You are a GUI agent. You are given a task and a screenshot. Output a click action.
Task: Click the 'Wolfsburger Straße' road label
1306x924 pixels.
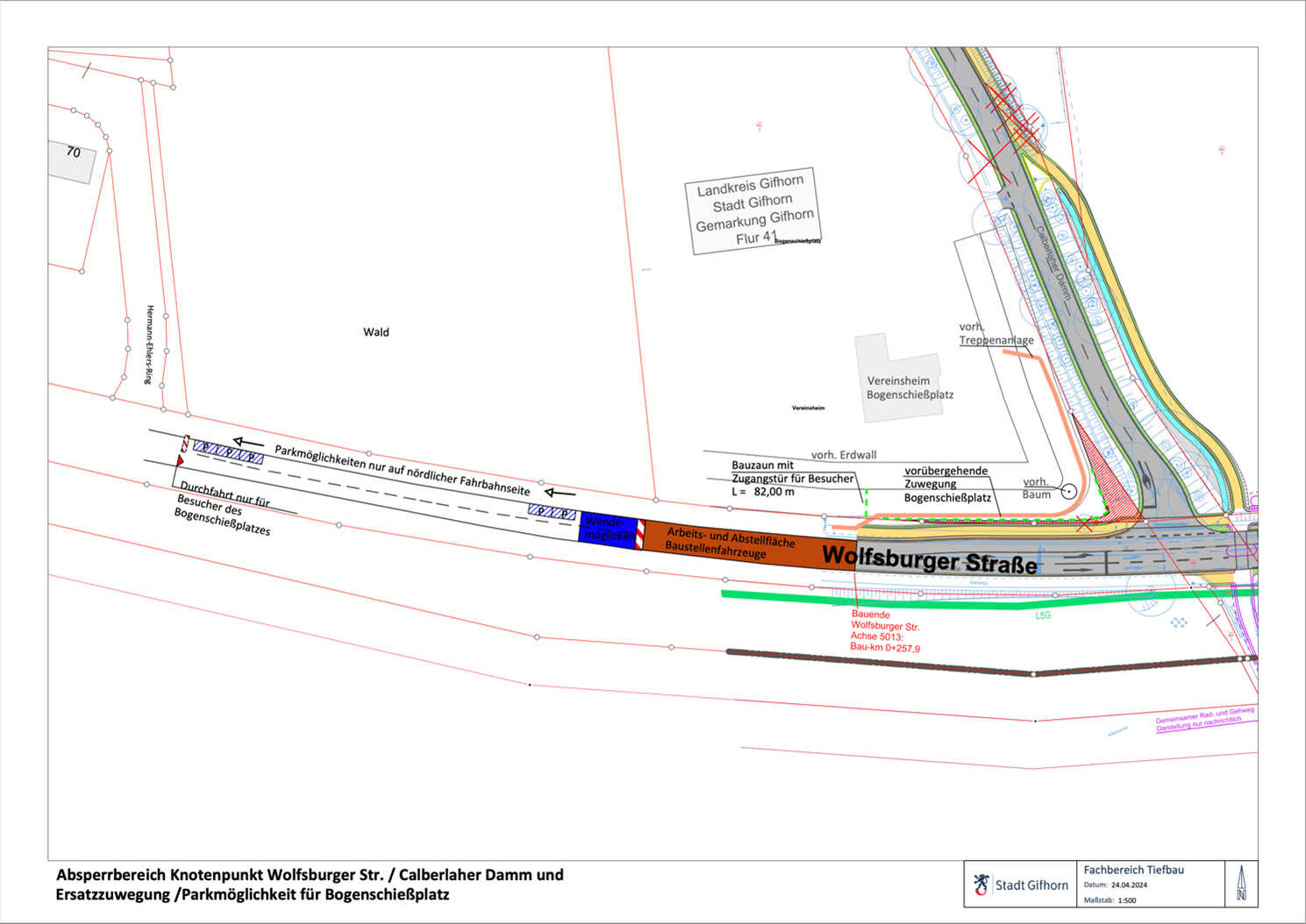coord(930,559)
